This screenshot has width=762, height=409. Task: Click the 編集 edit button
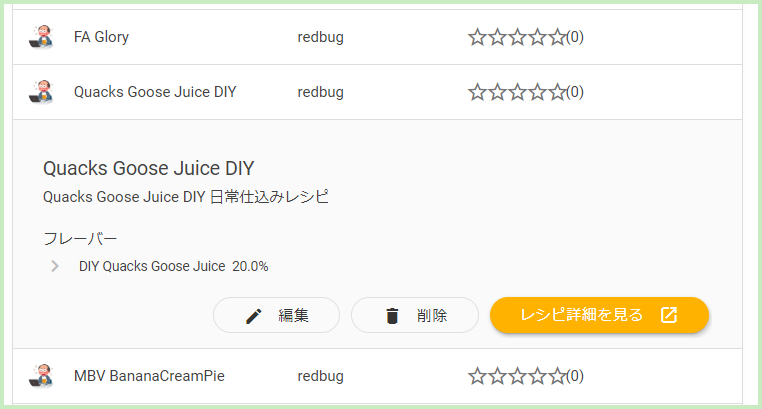click(276, 315)
